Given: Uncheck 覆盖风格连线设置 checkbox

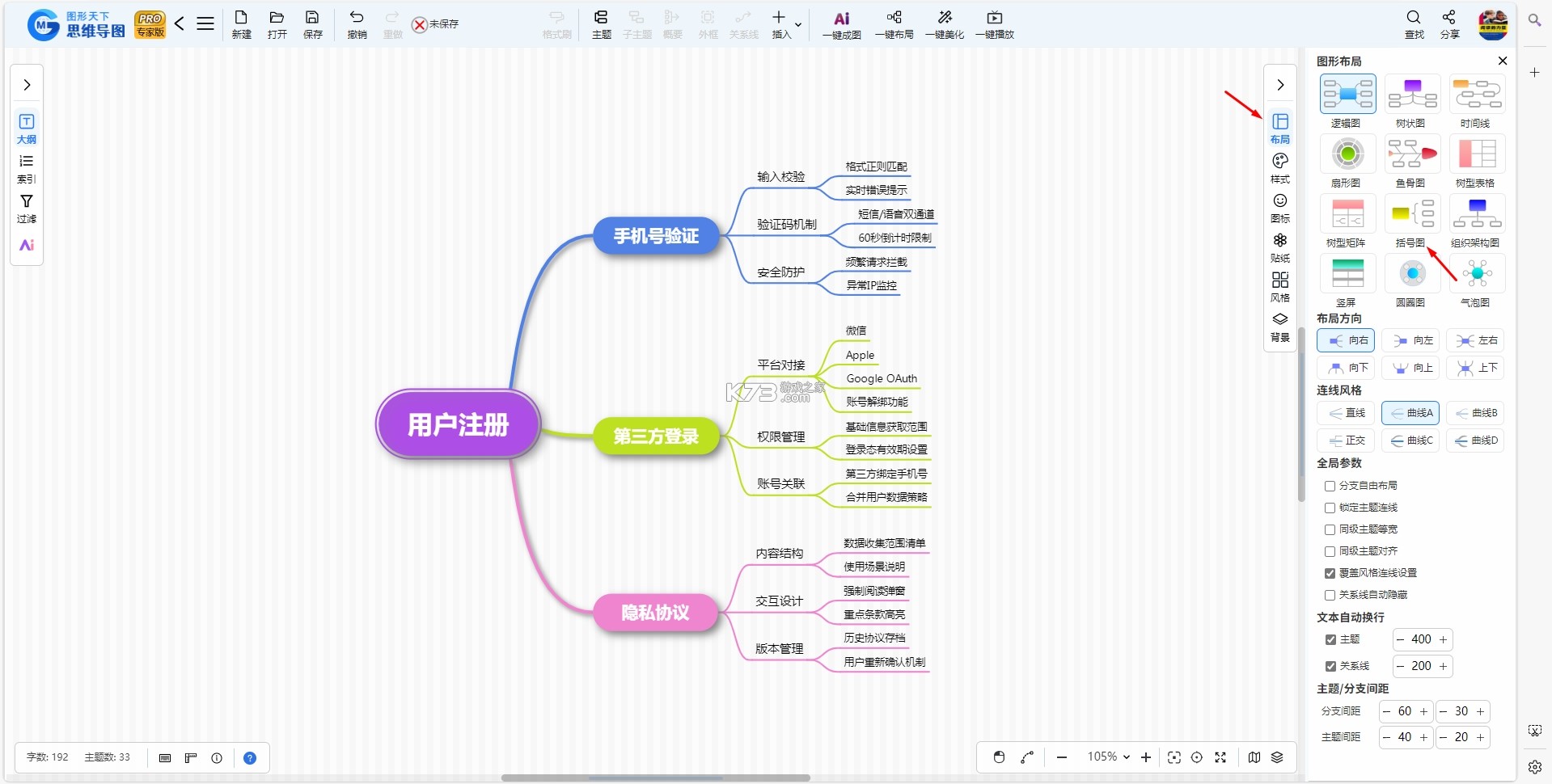Looking at the screenshot, I should 1330,573.
